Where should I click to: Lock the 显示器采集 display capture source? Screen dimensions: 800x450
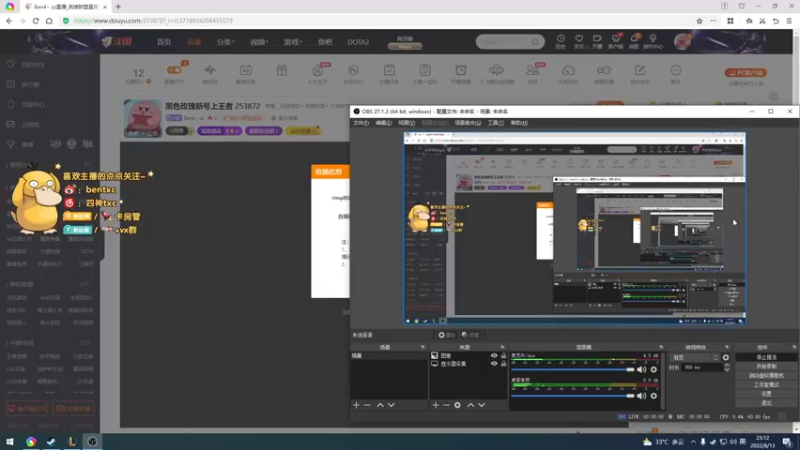point(504,364)
